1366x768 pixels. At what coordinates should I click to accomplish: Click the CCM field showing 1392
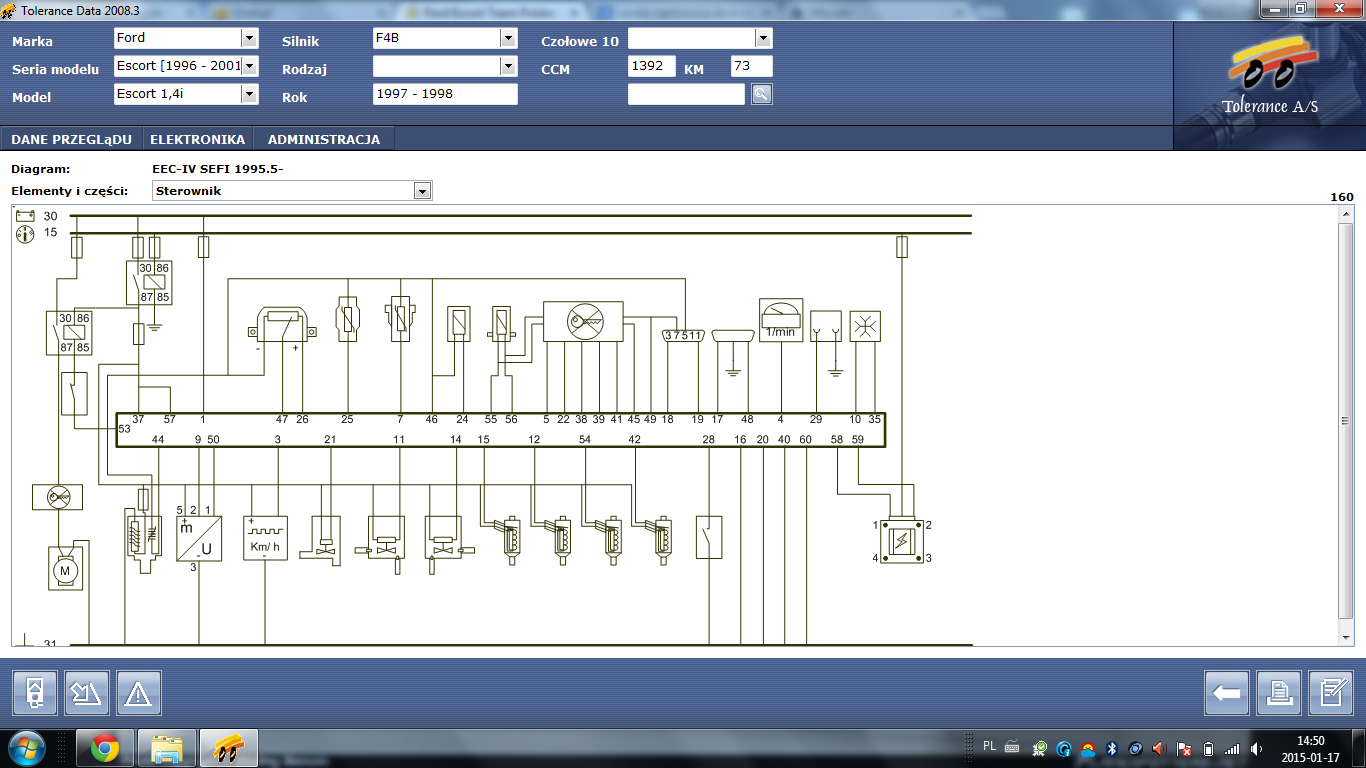click(651, 66)
